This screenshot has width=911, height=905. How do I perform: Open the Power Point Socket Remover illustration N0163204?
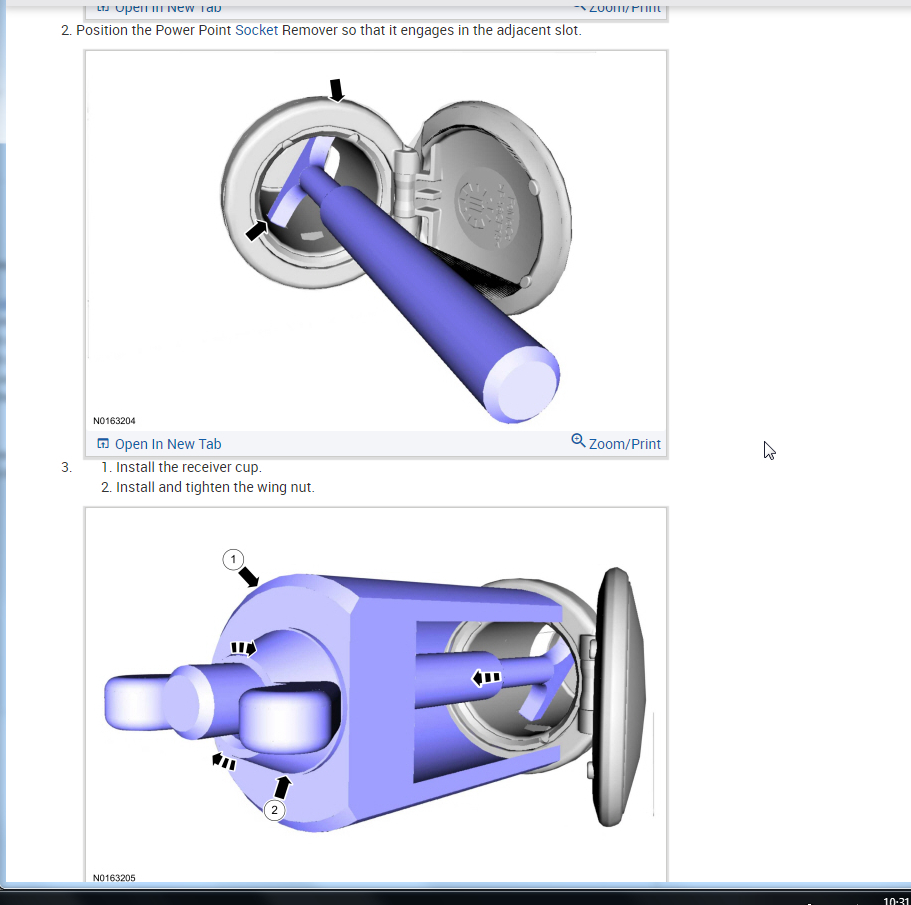[376, 241]
